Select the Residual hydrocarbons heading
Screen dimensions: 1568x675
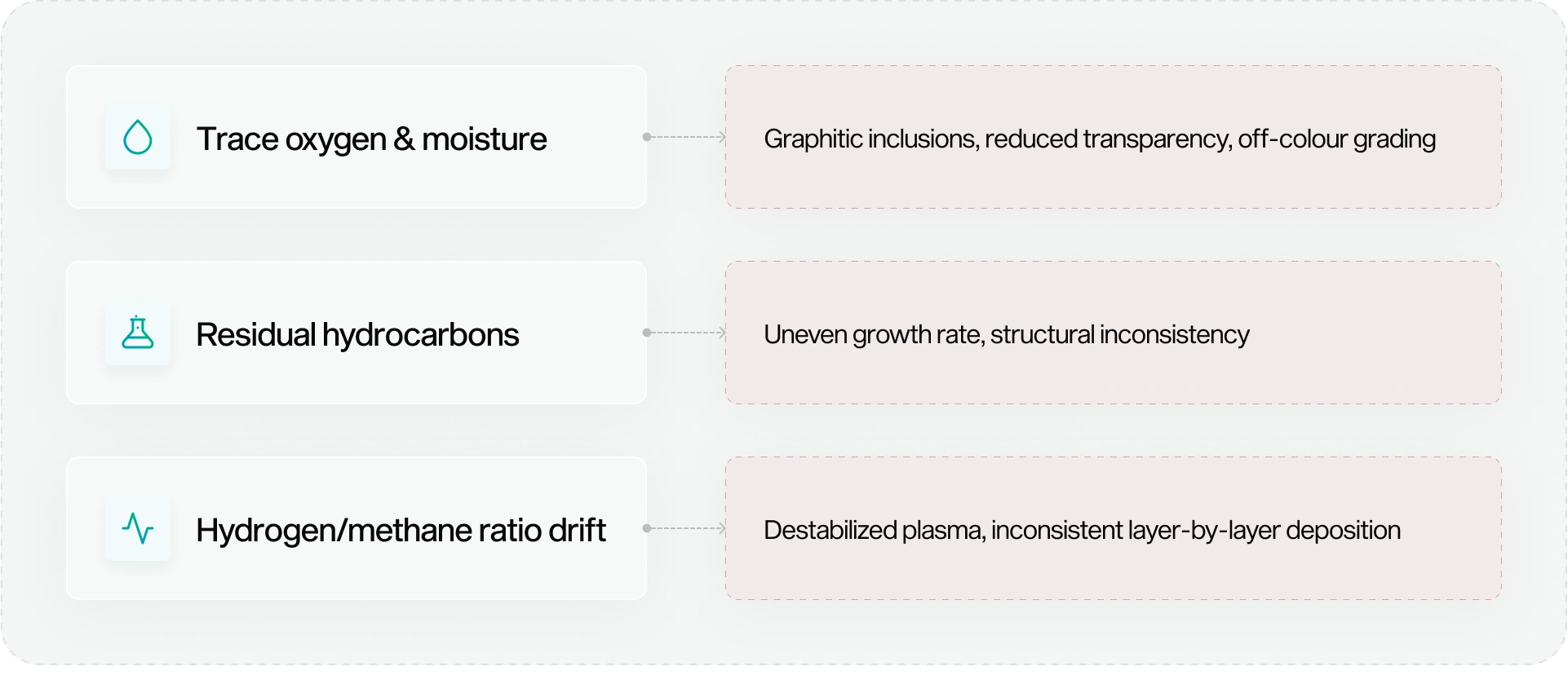click(x=357, y=335)
